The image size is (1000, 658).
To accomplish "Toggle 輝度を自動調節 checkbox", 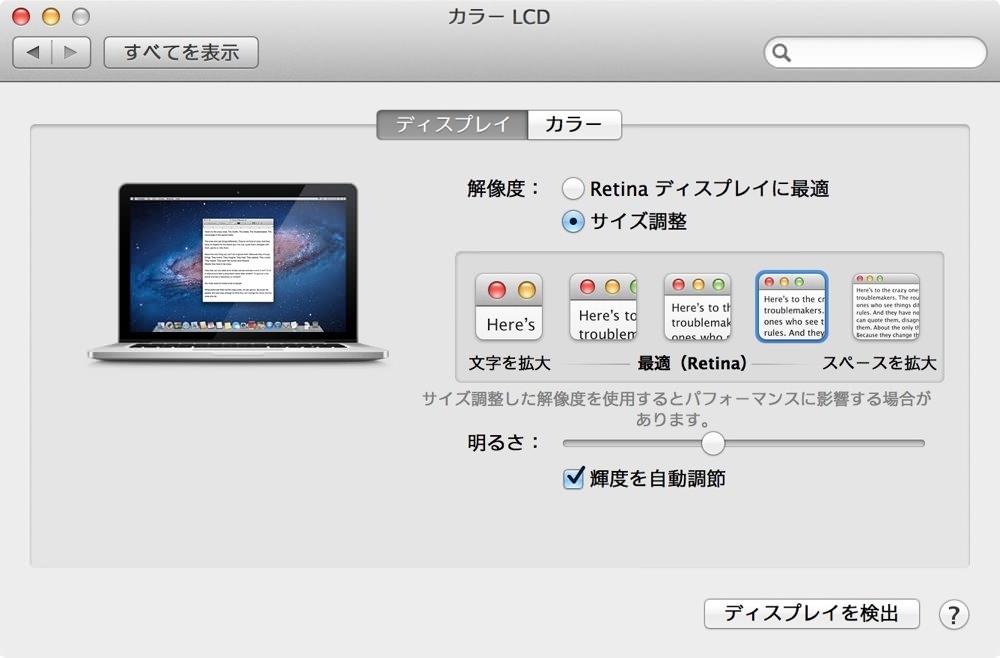I will (x=573, y=478).
